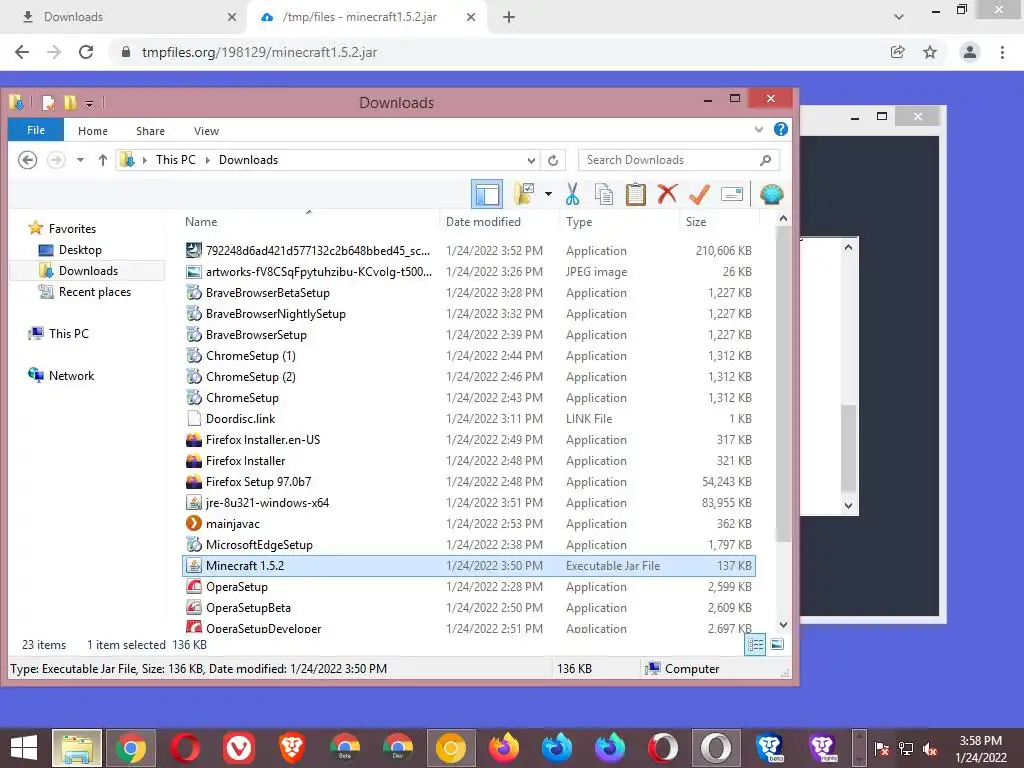Click the Explorer file list vertical scrollbar
This screenshot has height=768, width=1024.
click(783, 383)
